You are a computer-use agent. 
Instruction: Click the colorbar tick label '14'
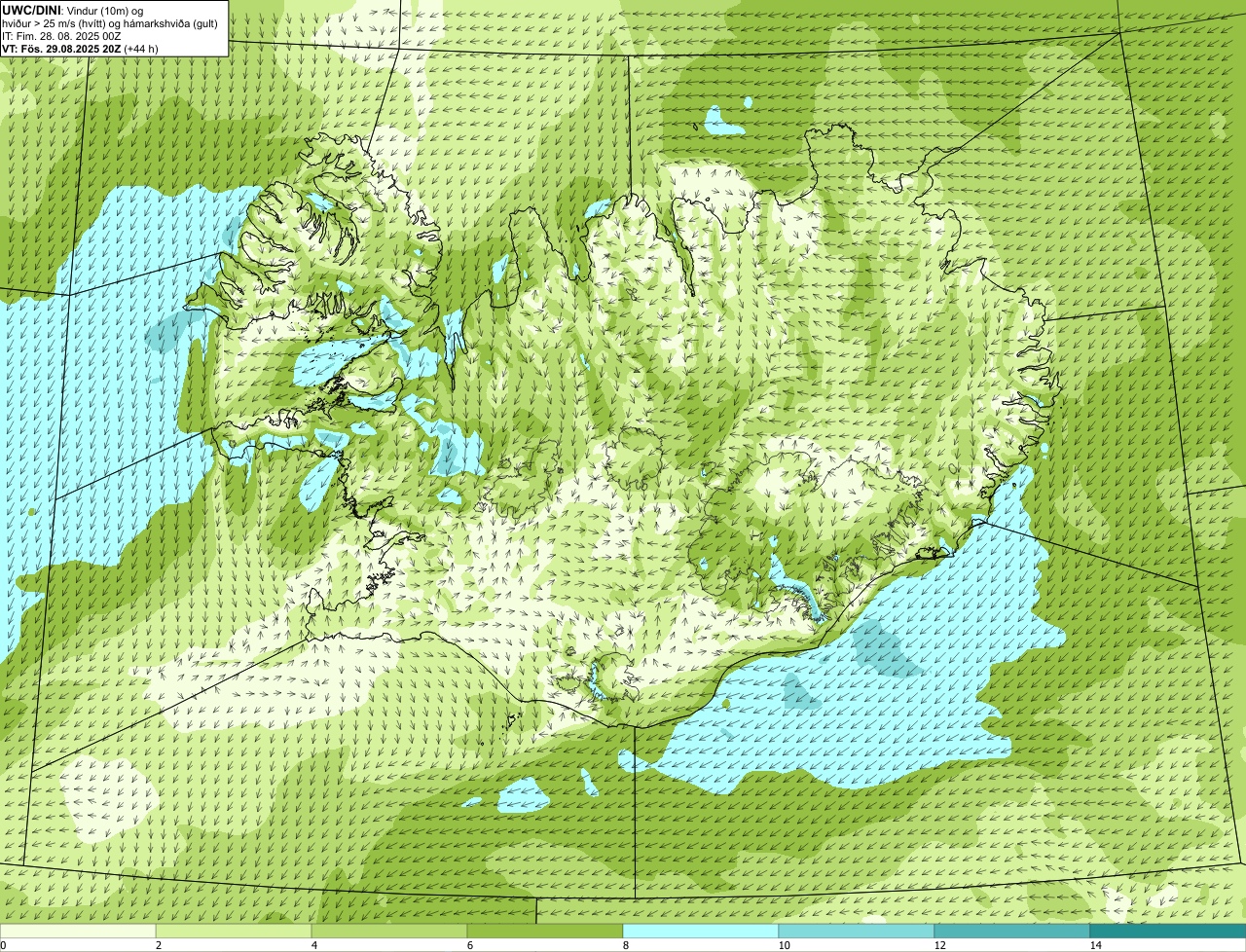click(x=1095, y=945)
